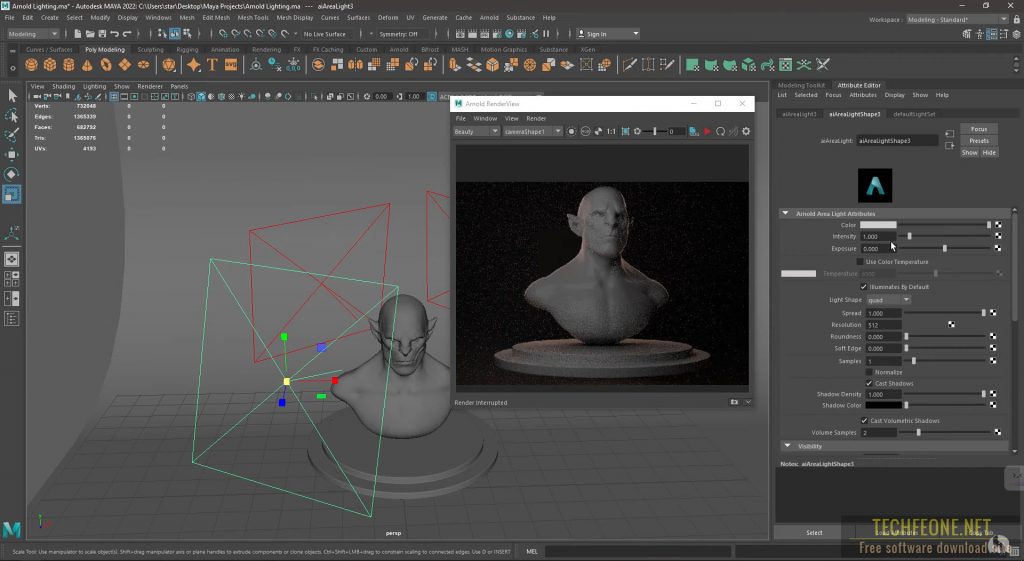The image size is (1024, 561).
Task: Click the Intensity value field
Action: pyautogui.click(x=878, y=236)
